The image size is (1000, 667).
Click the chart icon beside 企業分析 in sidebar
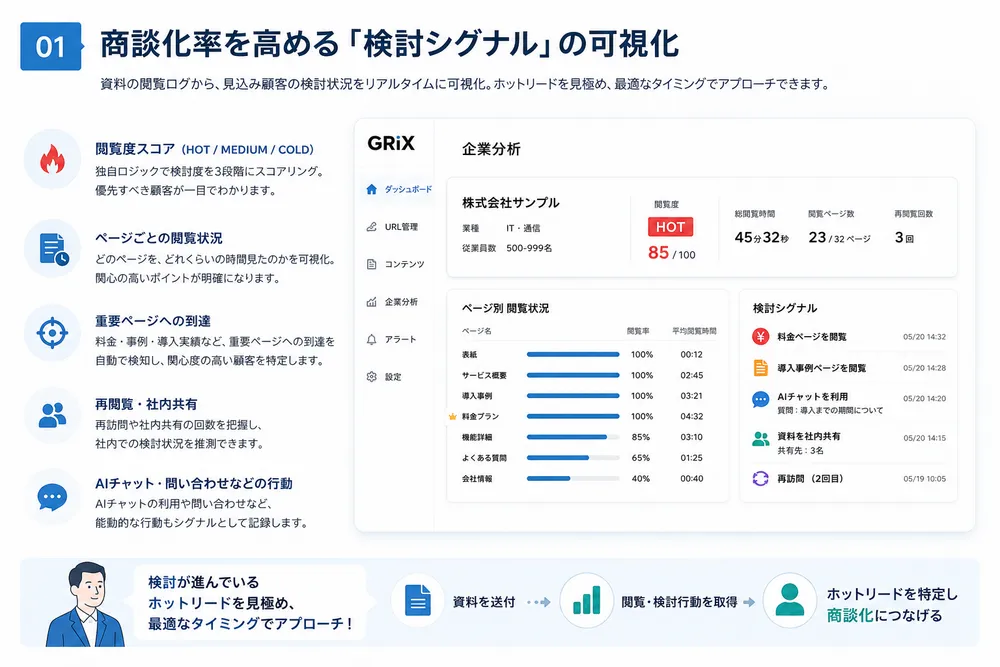coord(372,302)
